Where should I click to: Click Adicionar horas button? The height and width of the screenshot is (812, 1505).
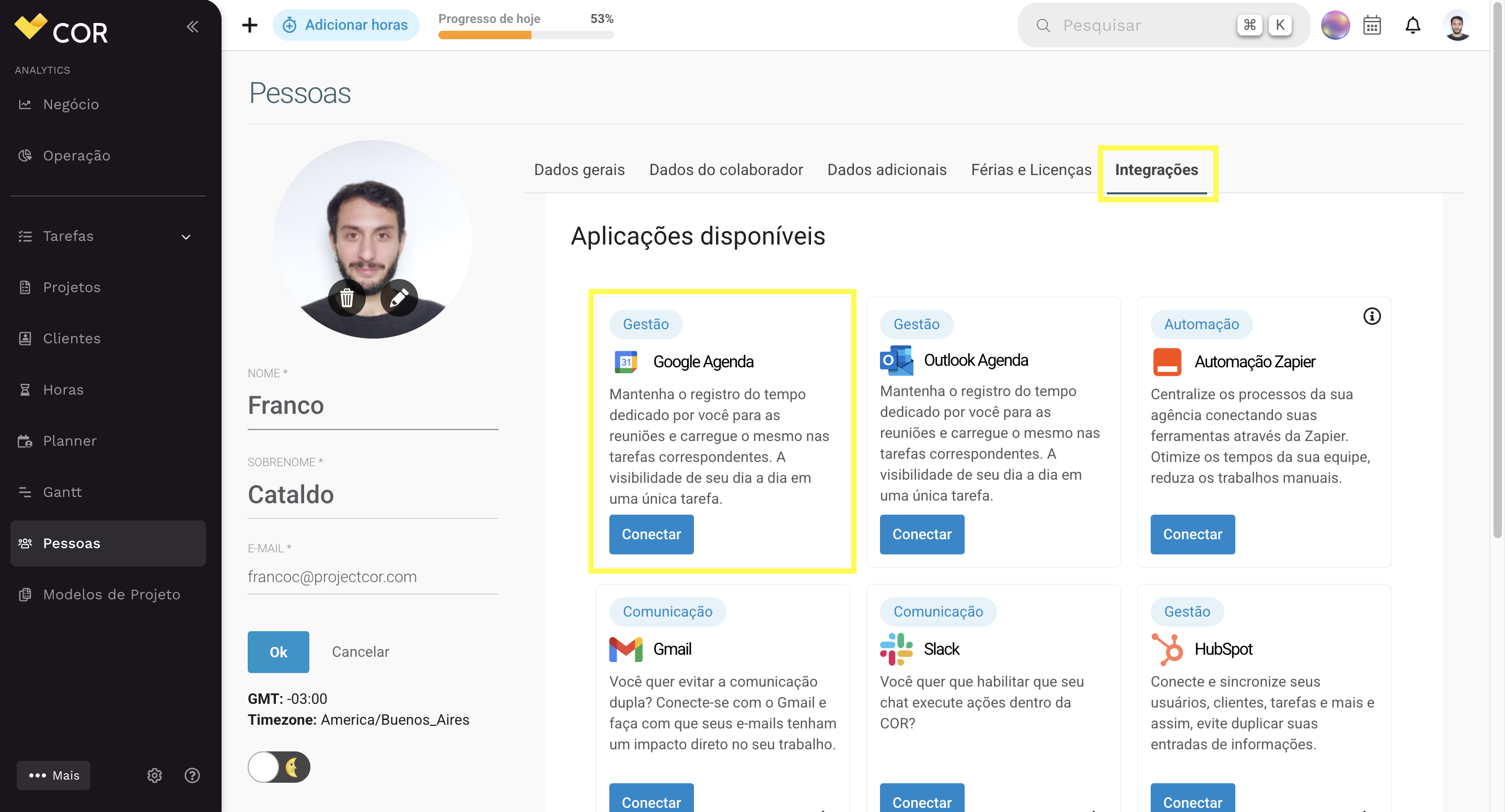[x=346, y=25]
